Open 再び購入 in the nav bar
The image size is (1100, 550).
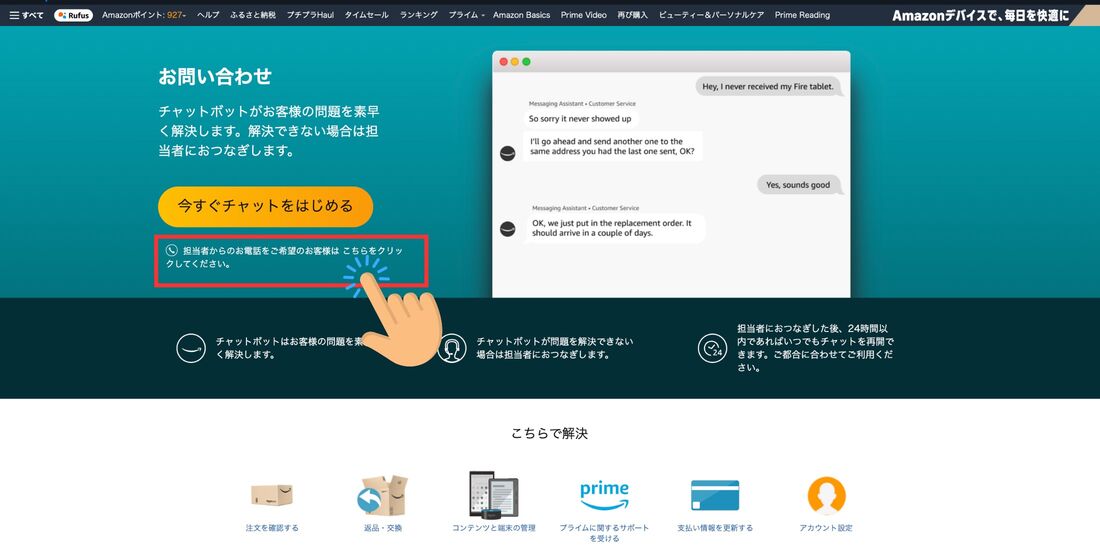tap(632, 15)
